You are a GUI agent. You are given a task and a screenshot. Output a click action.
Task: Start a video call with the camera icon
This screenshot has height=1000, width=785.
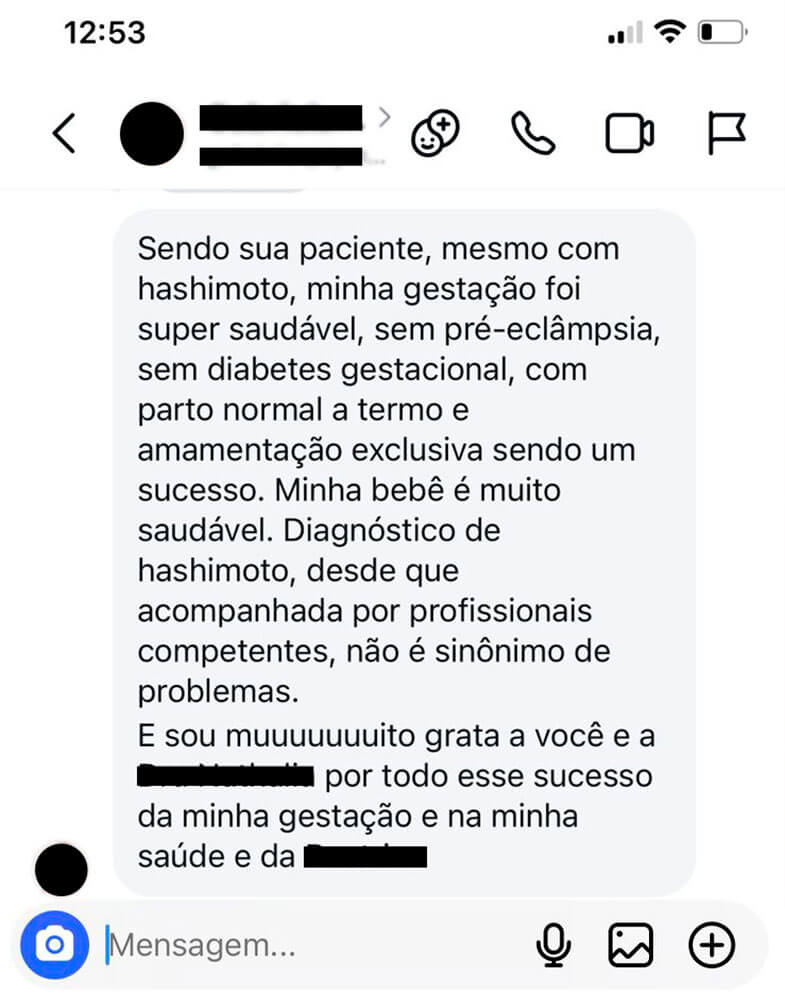pos(629,133)
